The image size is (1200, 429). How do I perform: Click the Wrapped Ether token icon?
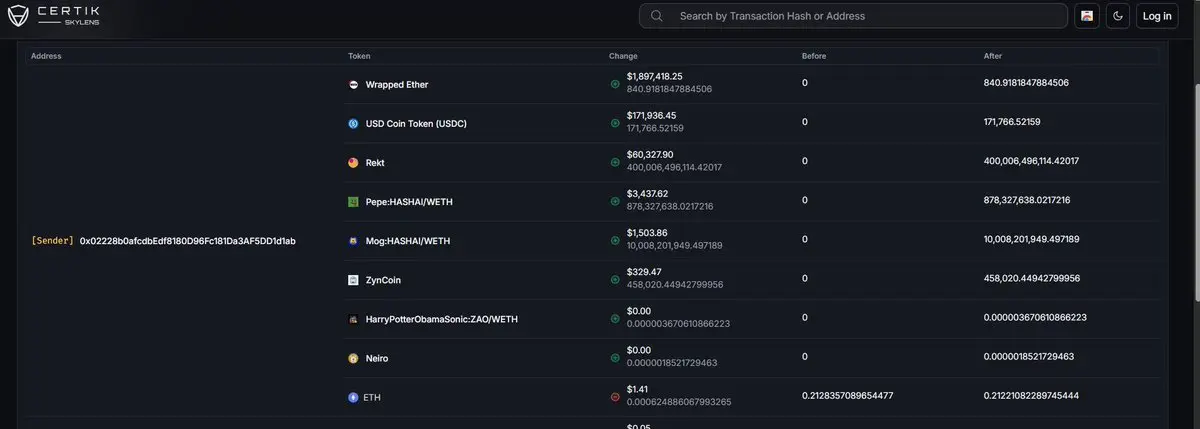[353, 85]
